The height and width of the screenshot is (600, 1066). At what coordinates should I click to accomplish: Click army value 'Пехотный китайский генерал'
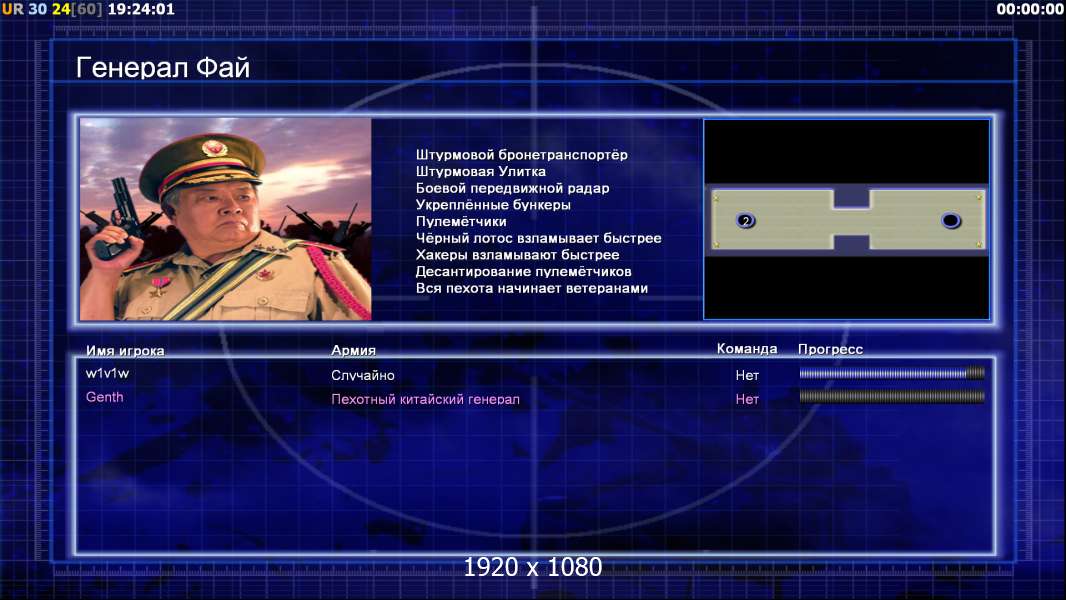pyautogui.click(x=426, y=400)
